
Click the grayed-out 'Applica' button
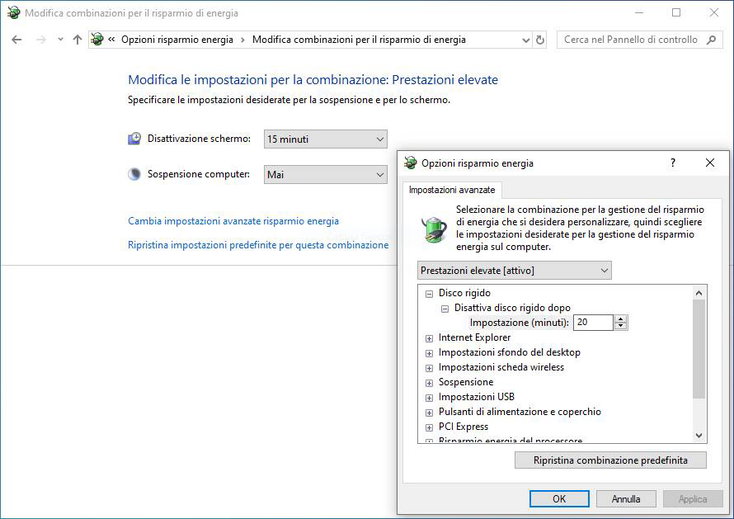click(693, 499)
